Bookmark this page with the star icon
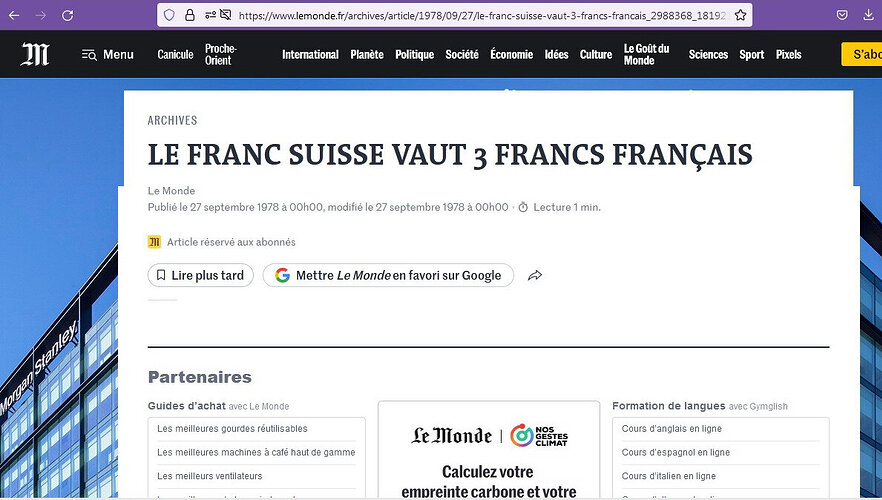Image resolution: width=882 pixels, height=500 pixels. pyautogui.click(x=741, y=15)
